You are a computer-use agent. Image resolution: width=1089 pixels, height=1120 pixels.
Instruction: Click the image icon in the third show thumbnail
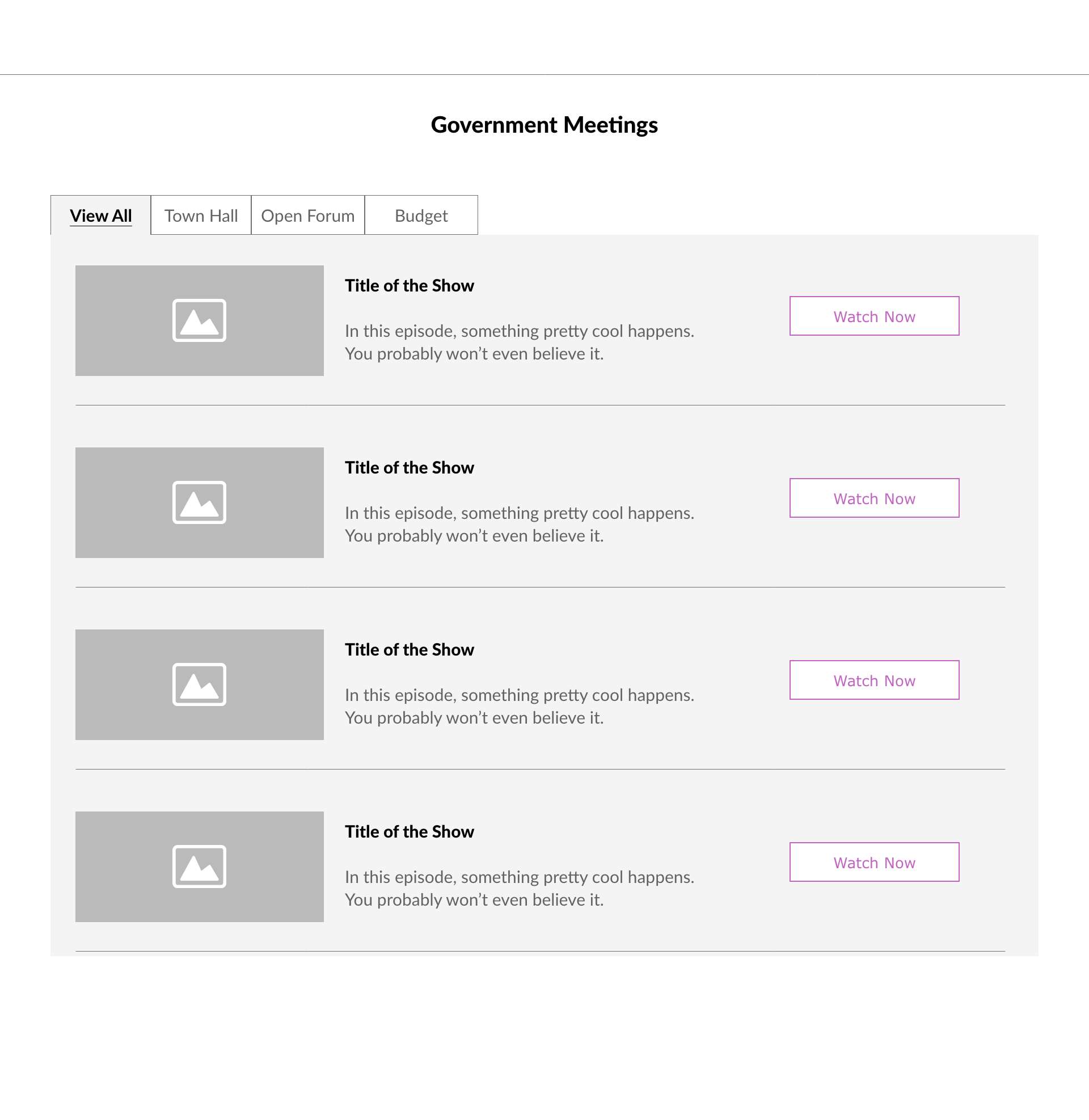pyautogui.click(x=199, y=684)
